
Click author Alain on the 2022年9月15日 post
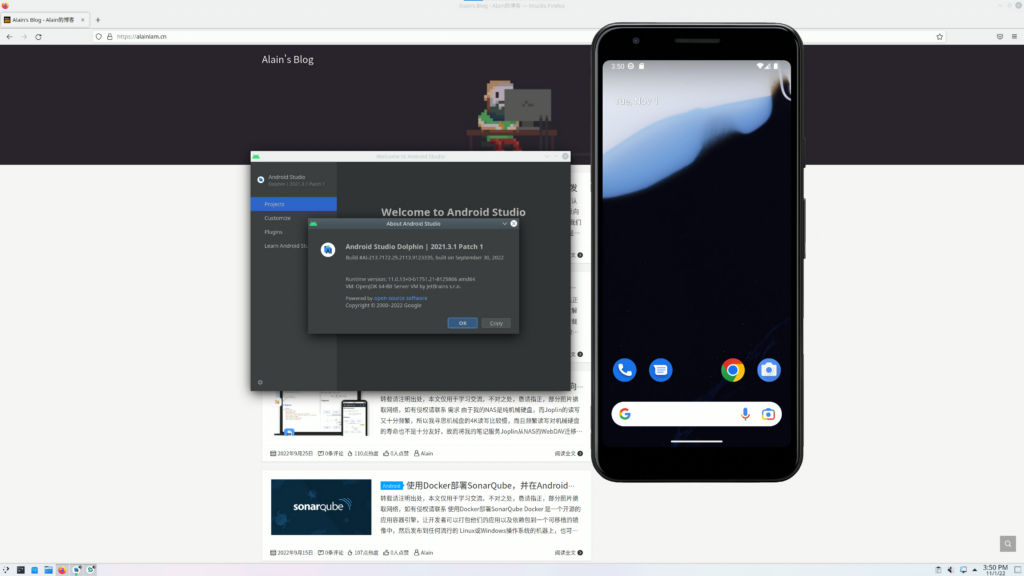pos(423,552)
